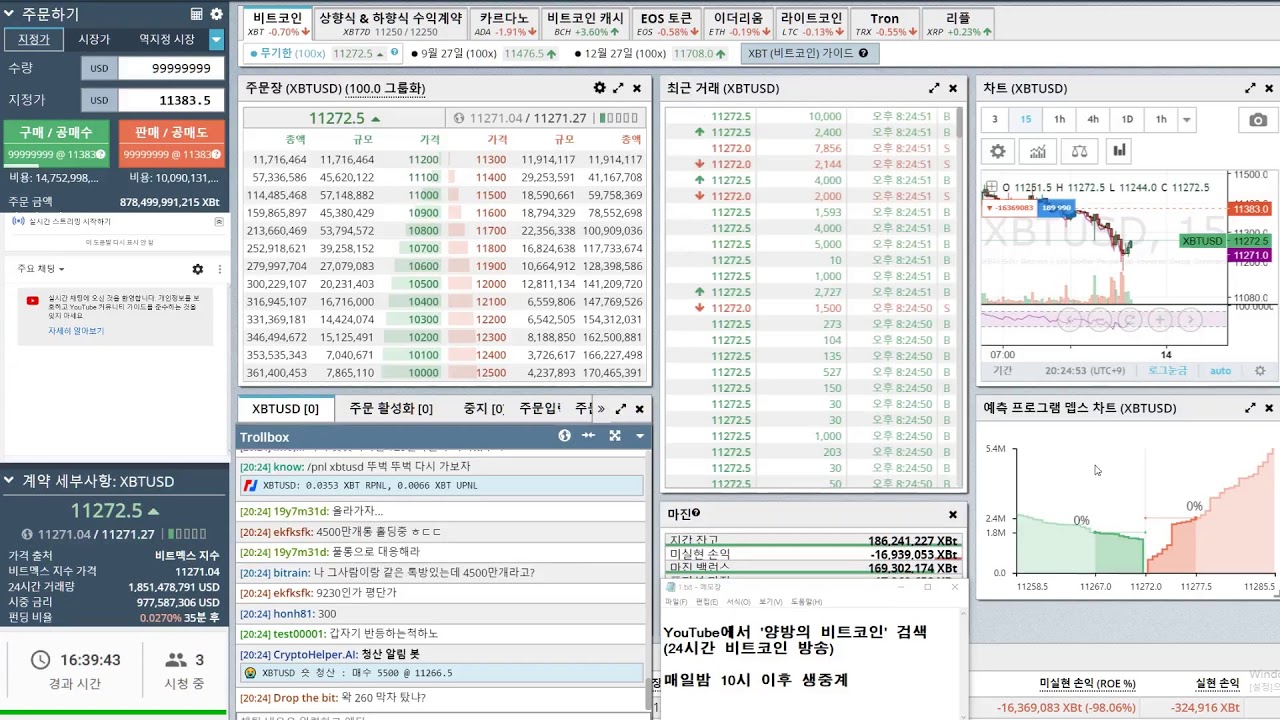This screenshot has height=720, width=1280.
Task: Click the 자세히 알아보기 link
Action: click(x=76, y=330)
